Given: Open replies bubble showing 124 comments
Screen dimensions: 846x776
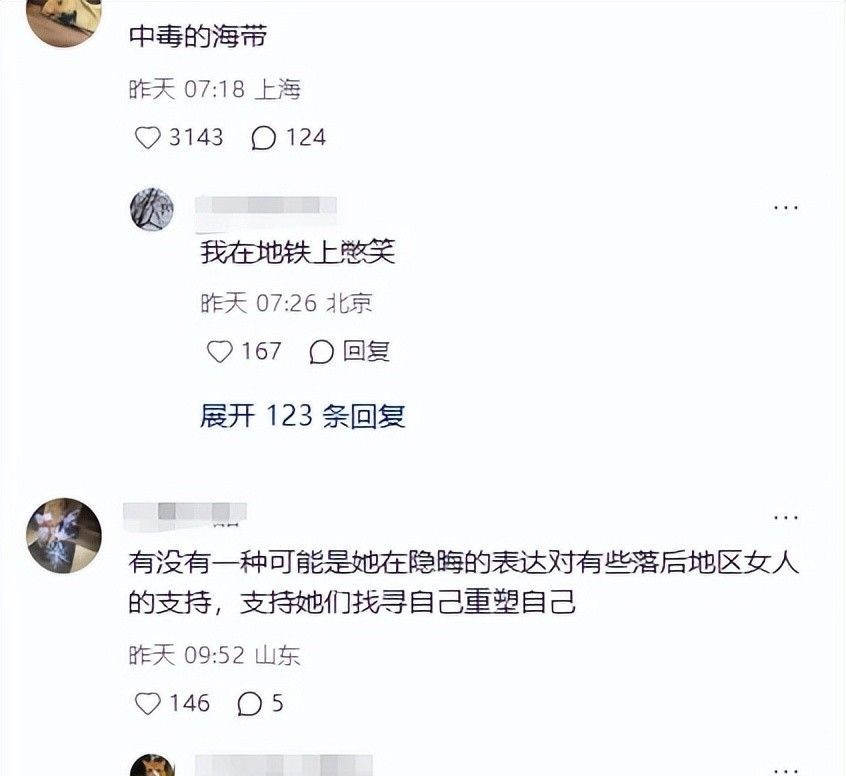Looking at the screenshot, I should 264,138.
